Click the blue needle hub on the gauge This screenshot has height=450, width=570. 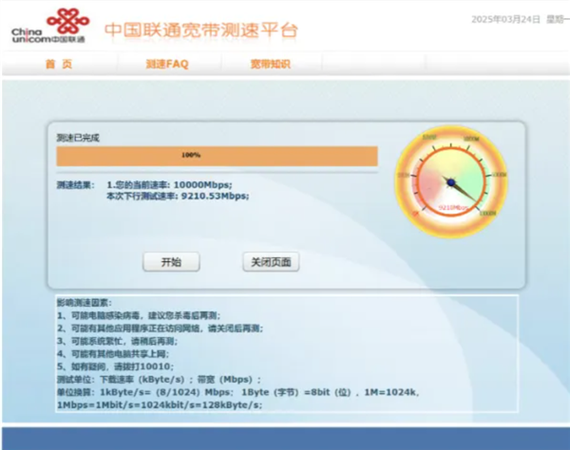tap(451, 182)
